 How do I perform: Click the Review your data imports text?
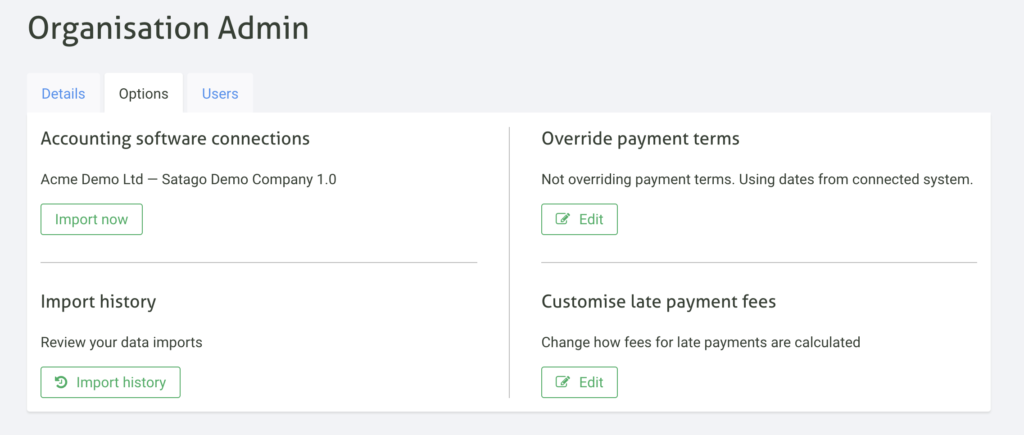coord(121,342)
